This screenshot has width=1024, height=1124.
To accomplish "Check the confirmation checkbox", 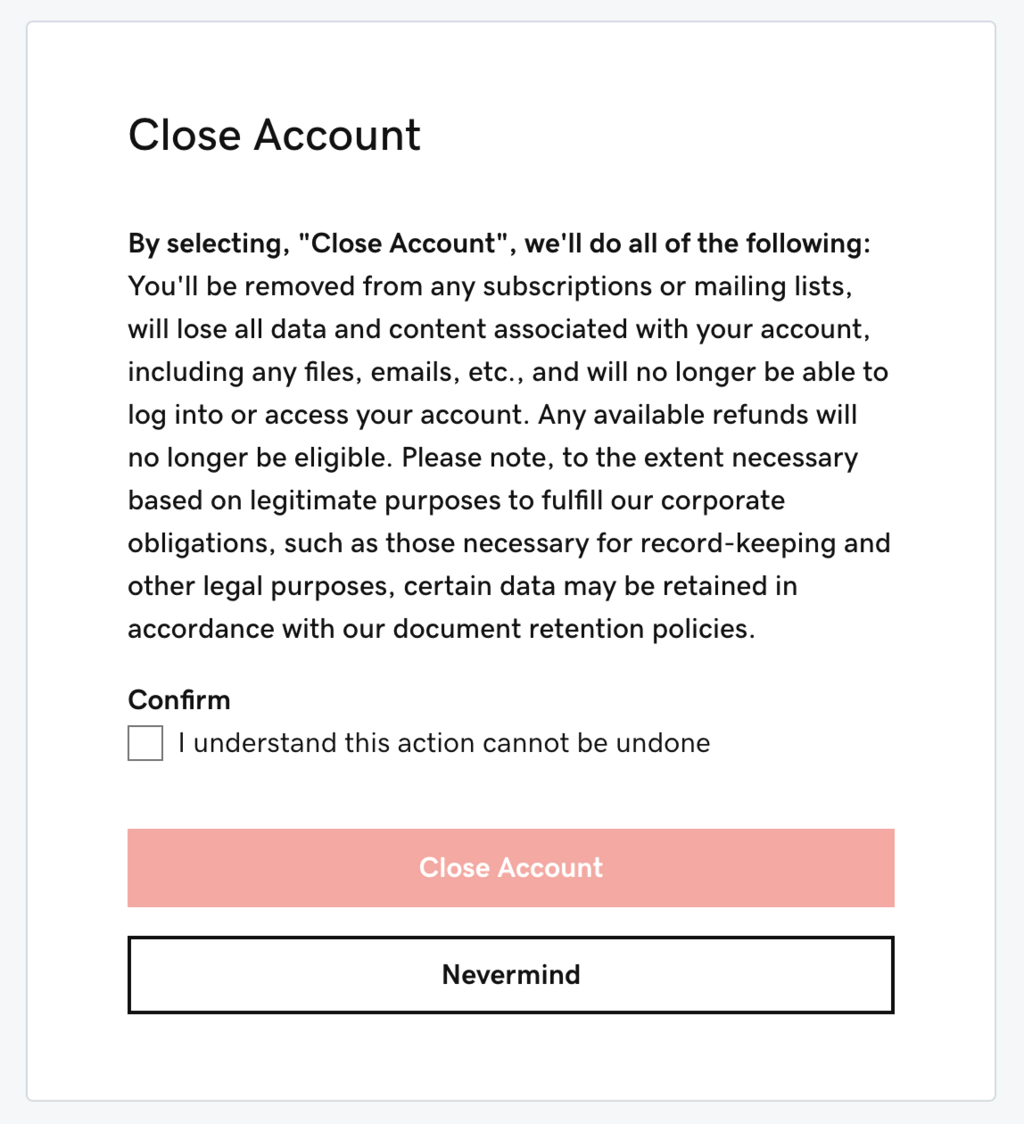I will (x=145, y=744).
